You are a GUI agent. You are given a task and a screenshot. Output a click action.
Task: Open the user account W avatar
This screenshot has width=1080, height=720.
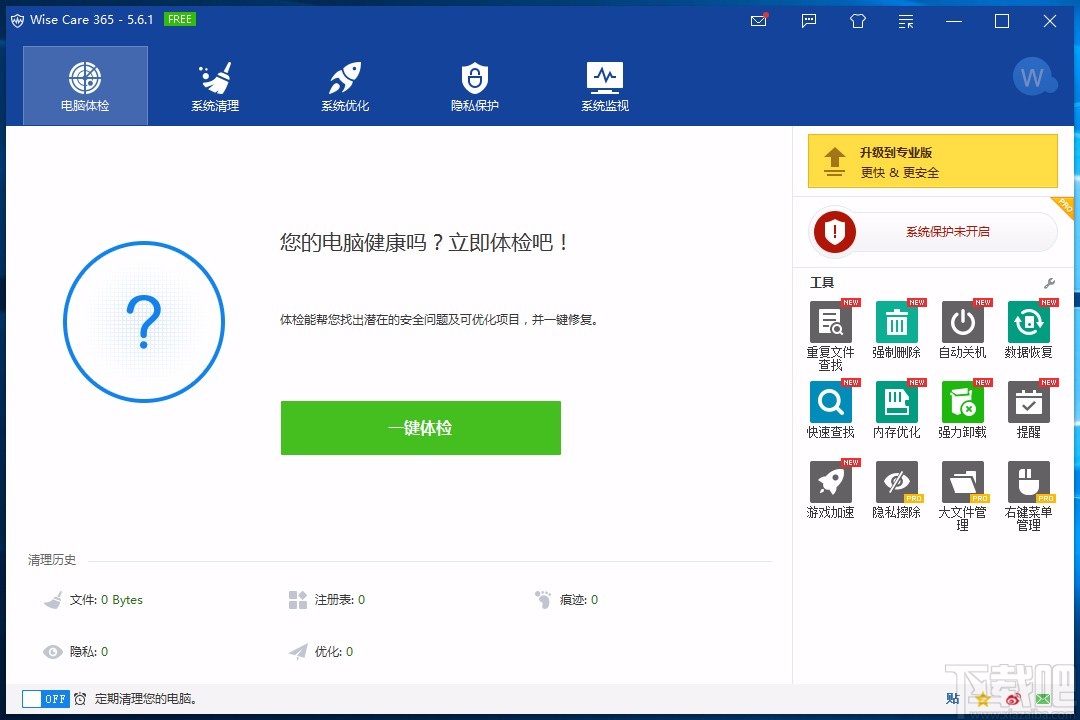pos(1033,77)
